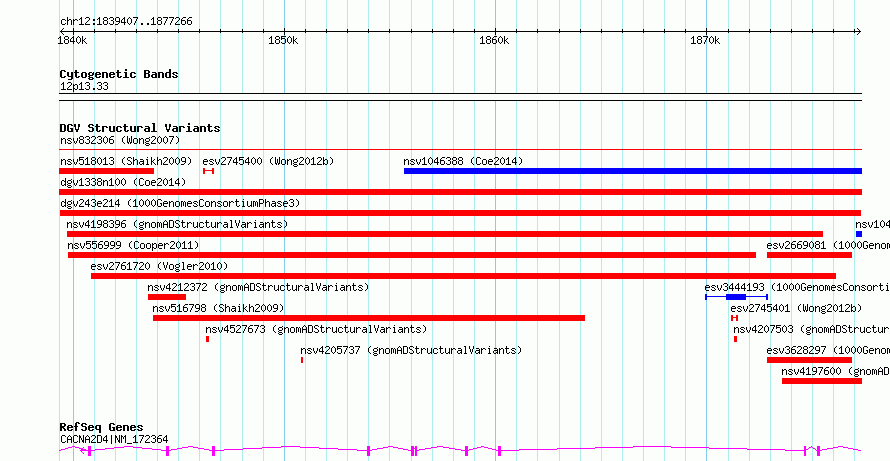
Task: Select the long blue nsv1046388 bar
Action: click(633, 171)
